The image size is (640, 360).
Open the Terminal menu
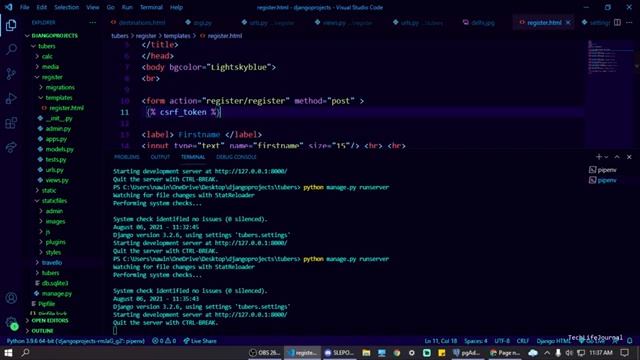click(151, 7)
